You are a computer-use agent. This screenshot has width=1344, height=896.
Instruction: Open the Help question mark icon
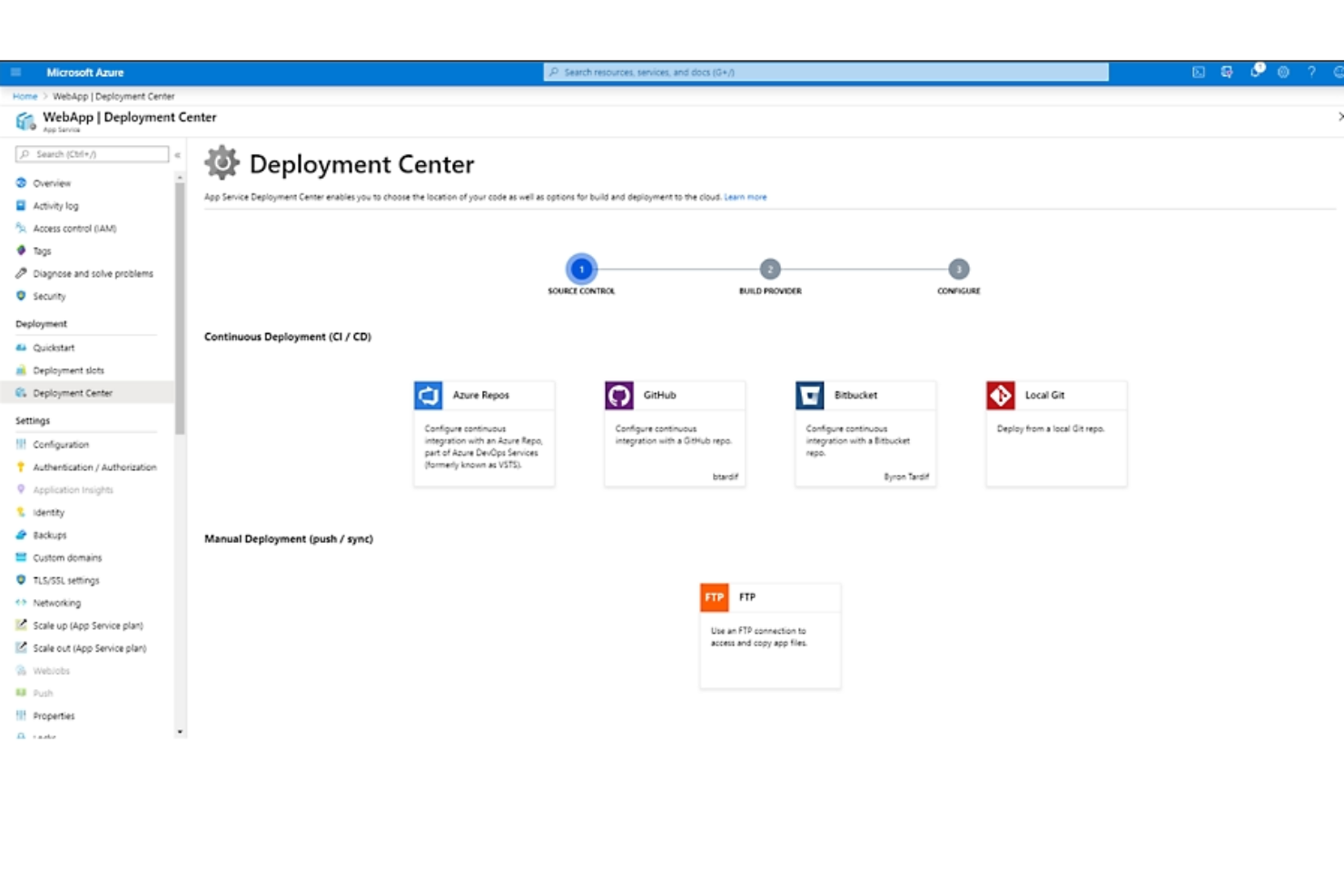pyautogui.click(x=1311, y=72)
